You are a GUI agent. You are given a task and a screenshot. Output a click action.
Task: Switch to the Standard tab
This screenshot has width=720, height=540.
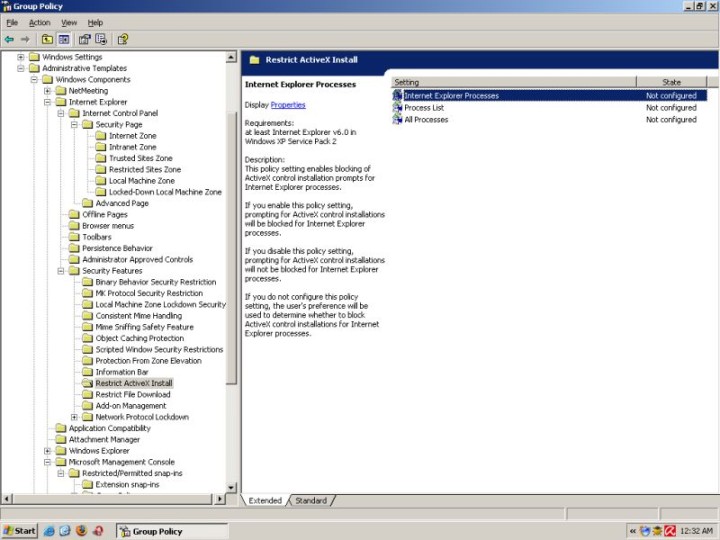(x=311, y=500)
